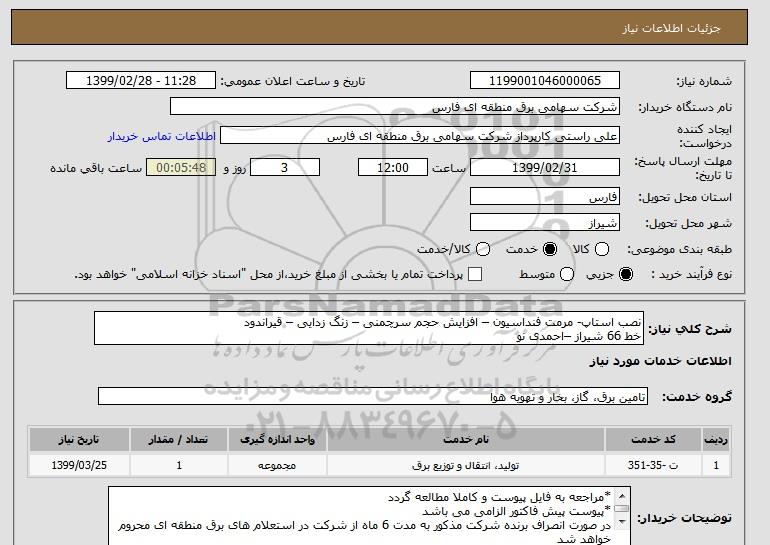Click the کد خدمت column header
Screen dimensions: 770x545
653,439
